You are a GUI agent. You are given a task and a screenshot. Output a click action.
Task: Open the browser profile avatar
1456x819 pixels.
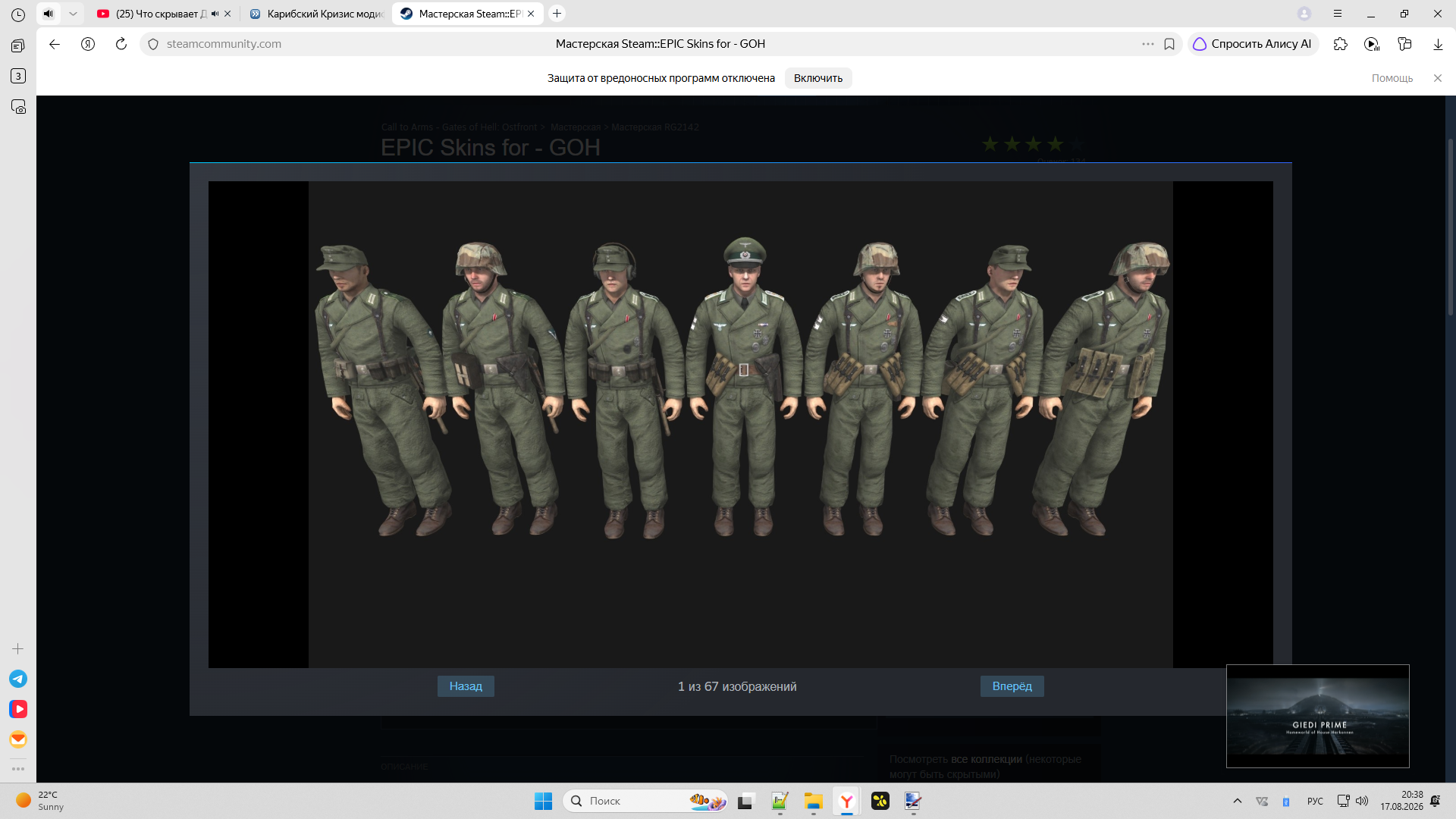(1304, 14)
